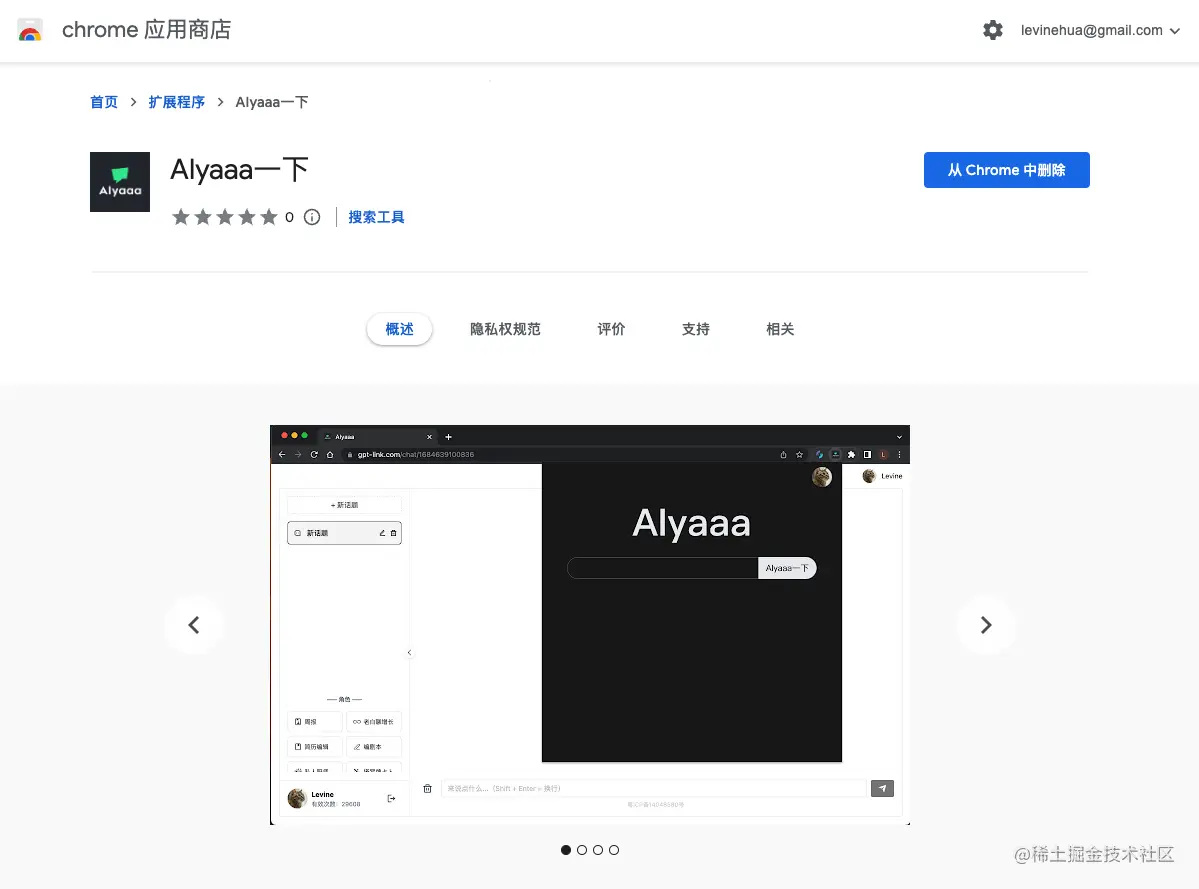Select the second carousel dot
The width and height of the screenshot is (1199, 889).
point(582,850)
